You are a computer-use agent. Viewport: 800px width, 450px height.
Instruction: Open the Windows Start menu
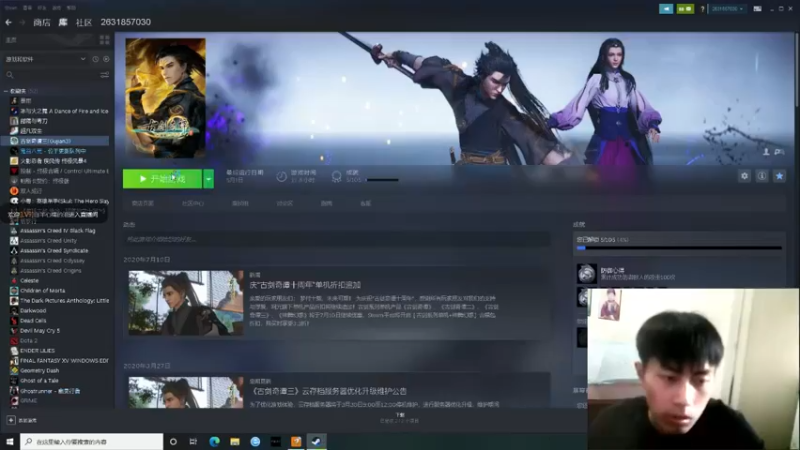point(9,441)
